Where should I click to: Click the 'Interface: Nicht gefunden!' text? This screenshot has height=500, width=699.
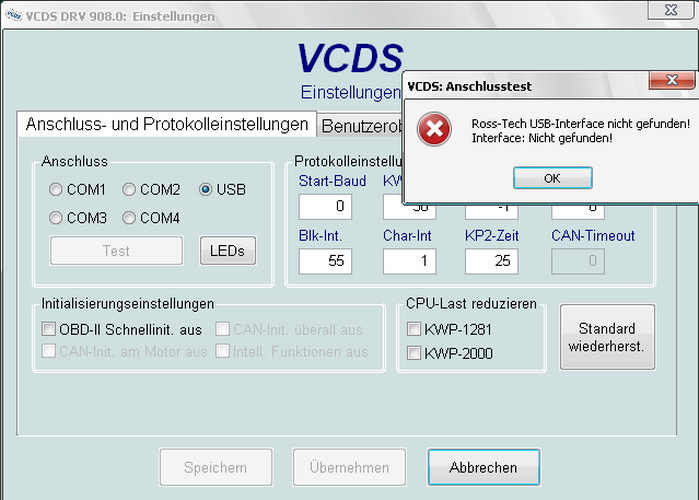pos(542,138)
